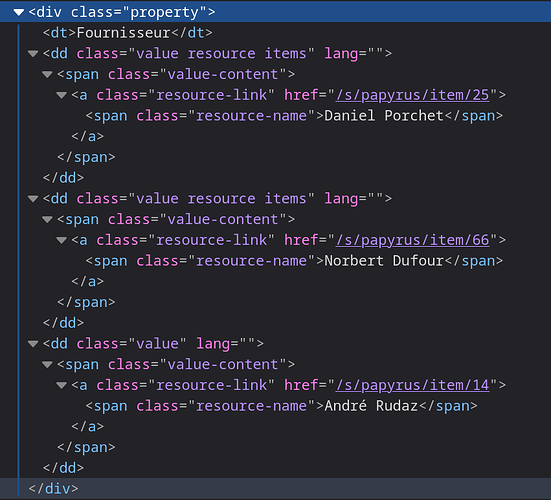Collapse the dd class="value" node
This screenshot has height=500, width=551.
(x=33, y=344)
